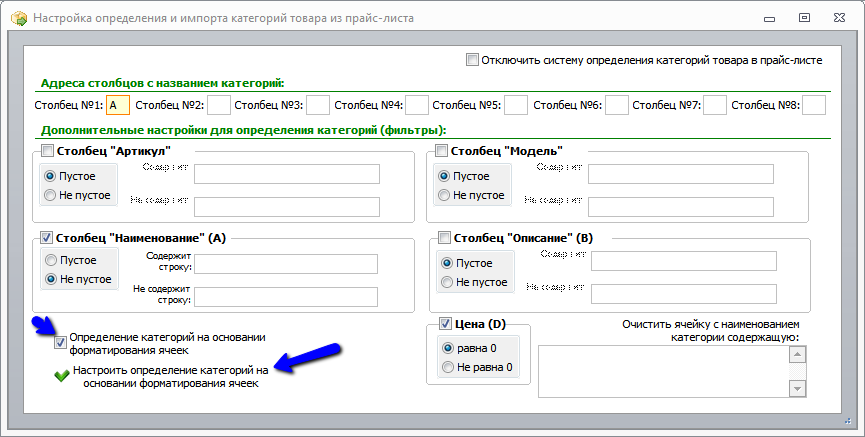Focus the Столбец №8 address field
865x437 pixels.
814,105
